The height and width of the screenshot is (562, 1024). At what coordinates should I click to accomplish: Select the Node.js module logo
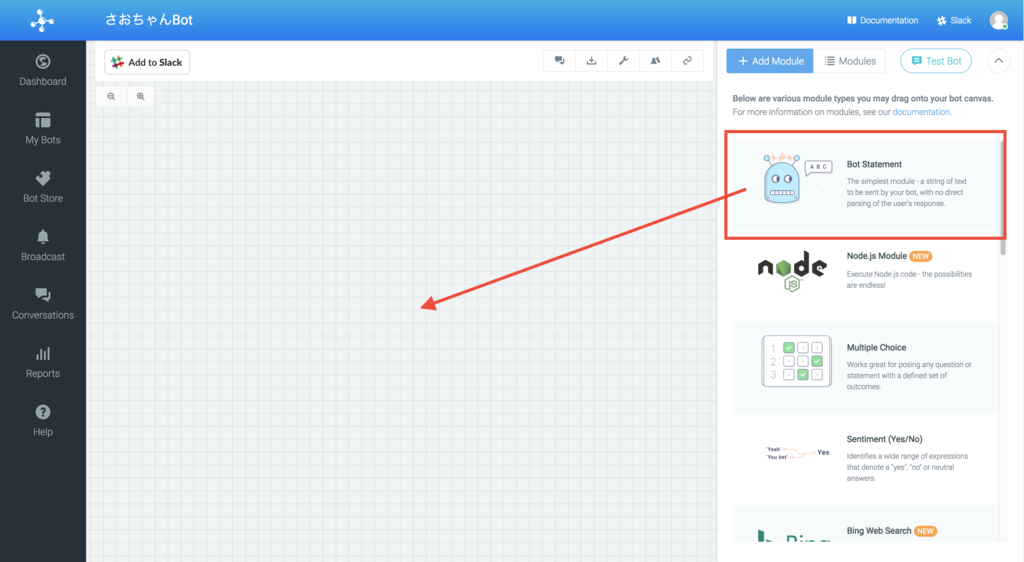coord(792,270)
